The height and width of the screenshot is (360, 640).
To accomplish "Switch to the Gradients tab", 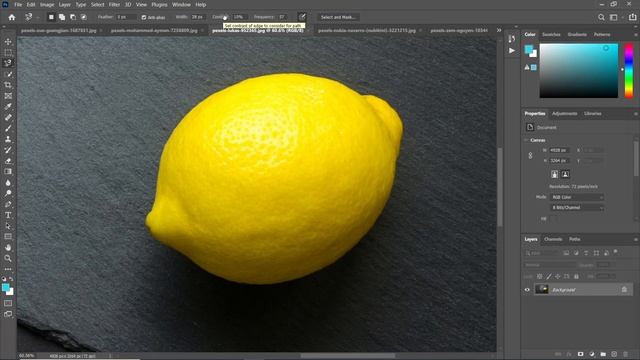I will point(577,35).
